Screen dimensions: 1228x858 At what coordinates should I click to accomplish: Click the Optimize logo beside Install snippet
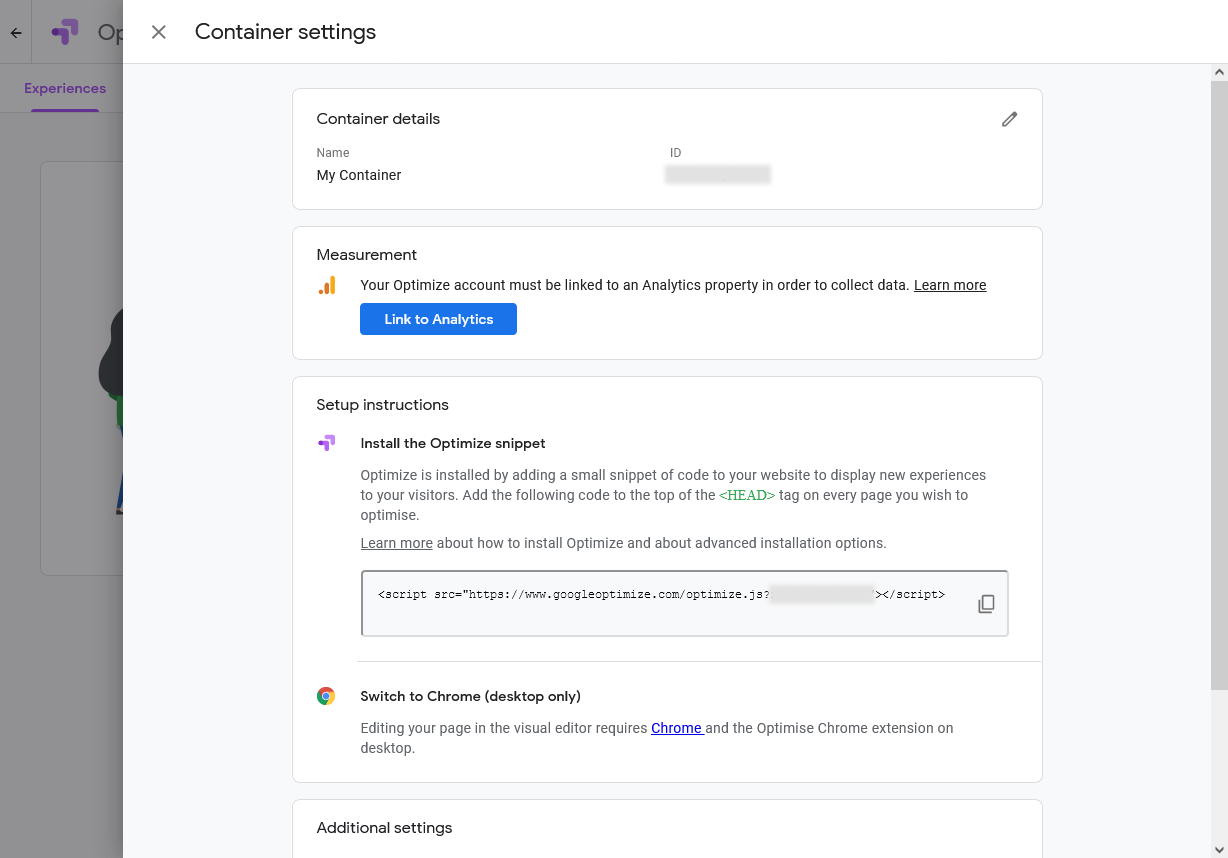[x=326, y=443]
